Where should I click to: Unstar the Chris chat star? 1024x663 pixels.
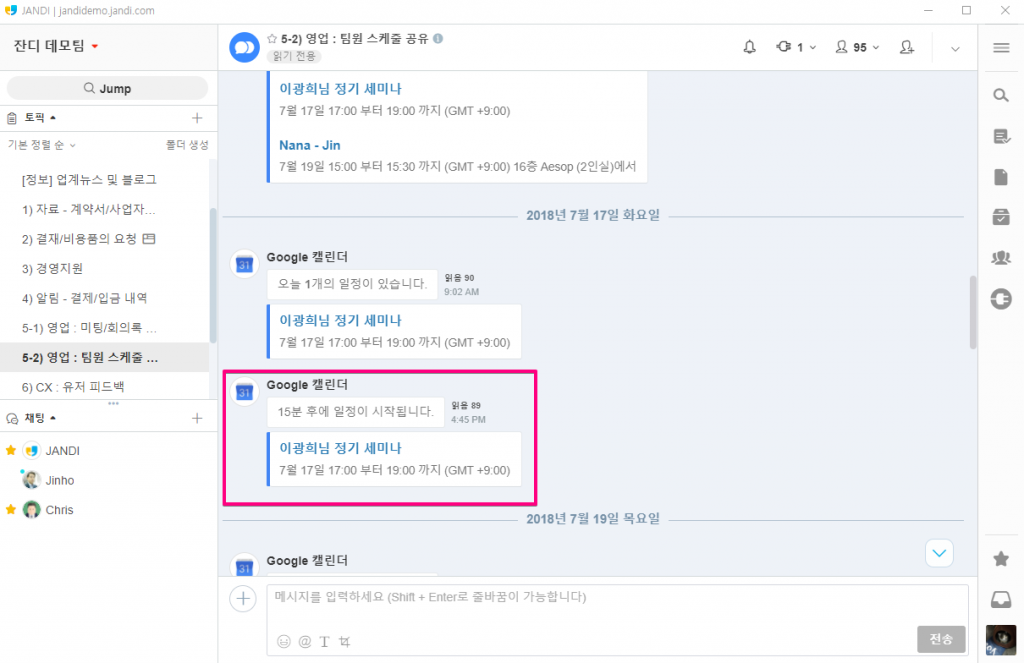10,509
